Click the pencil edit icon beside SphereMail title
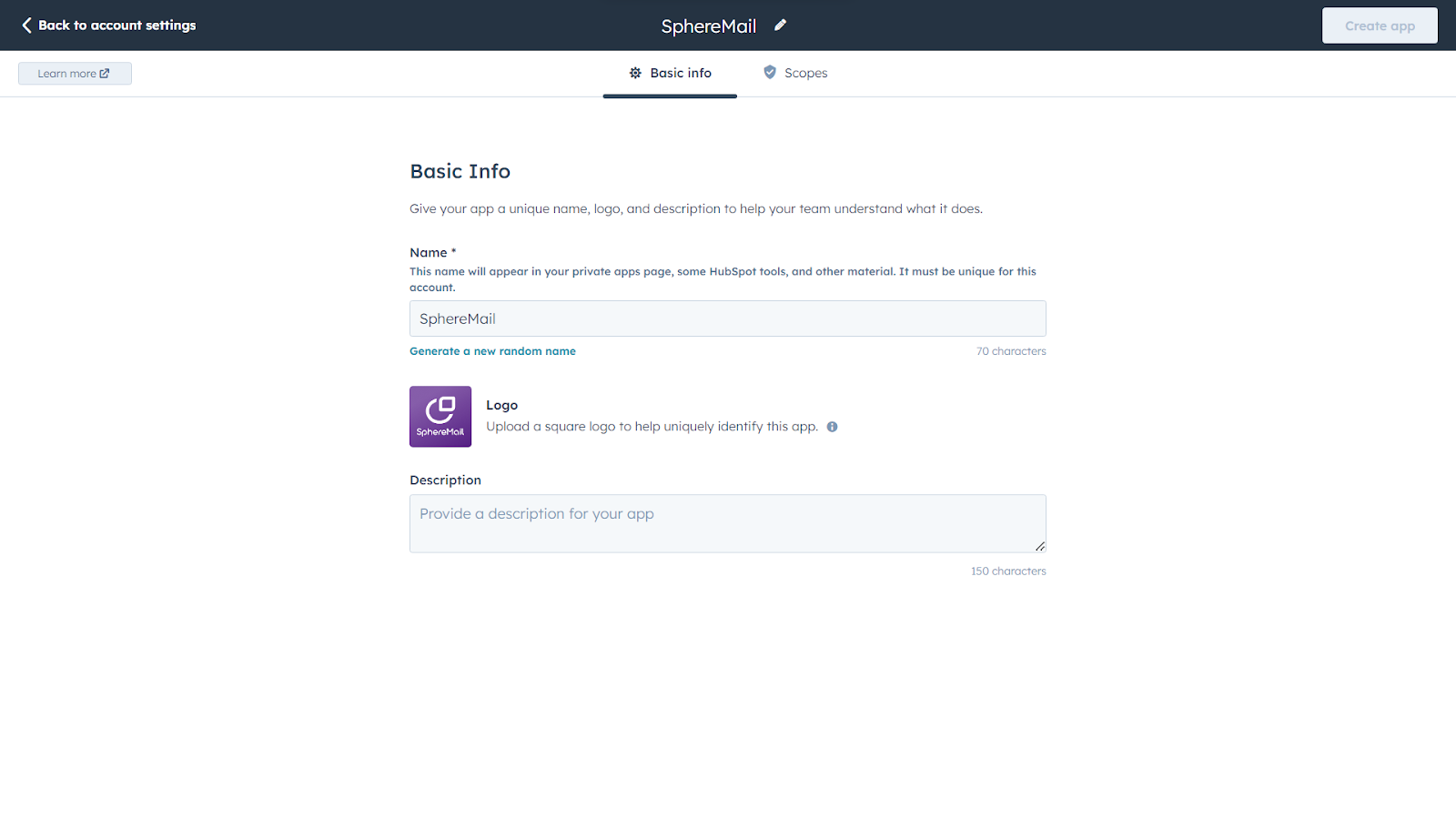 [x=780, y=25]
